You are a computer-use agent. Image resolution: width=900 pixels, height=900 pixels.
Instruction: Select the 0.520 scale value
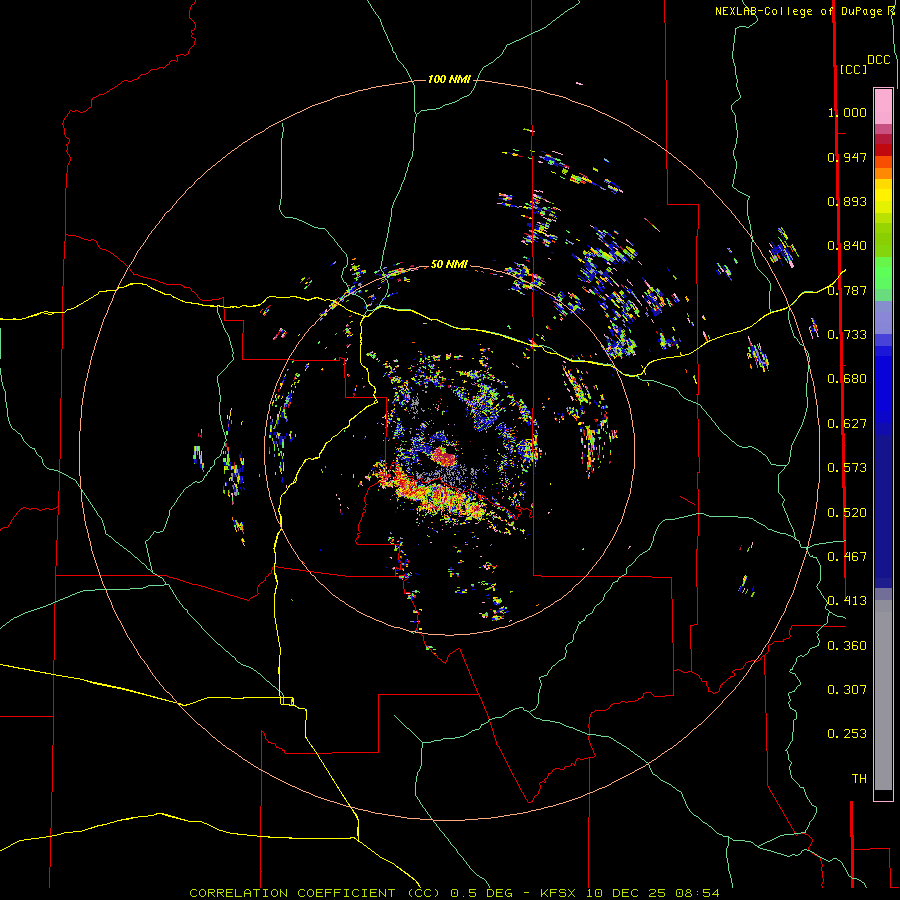847,513
